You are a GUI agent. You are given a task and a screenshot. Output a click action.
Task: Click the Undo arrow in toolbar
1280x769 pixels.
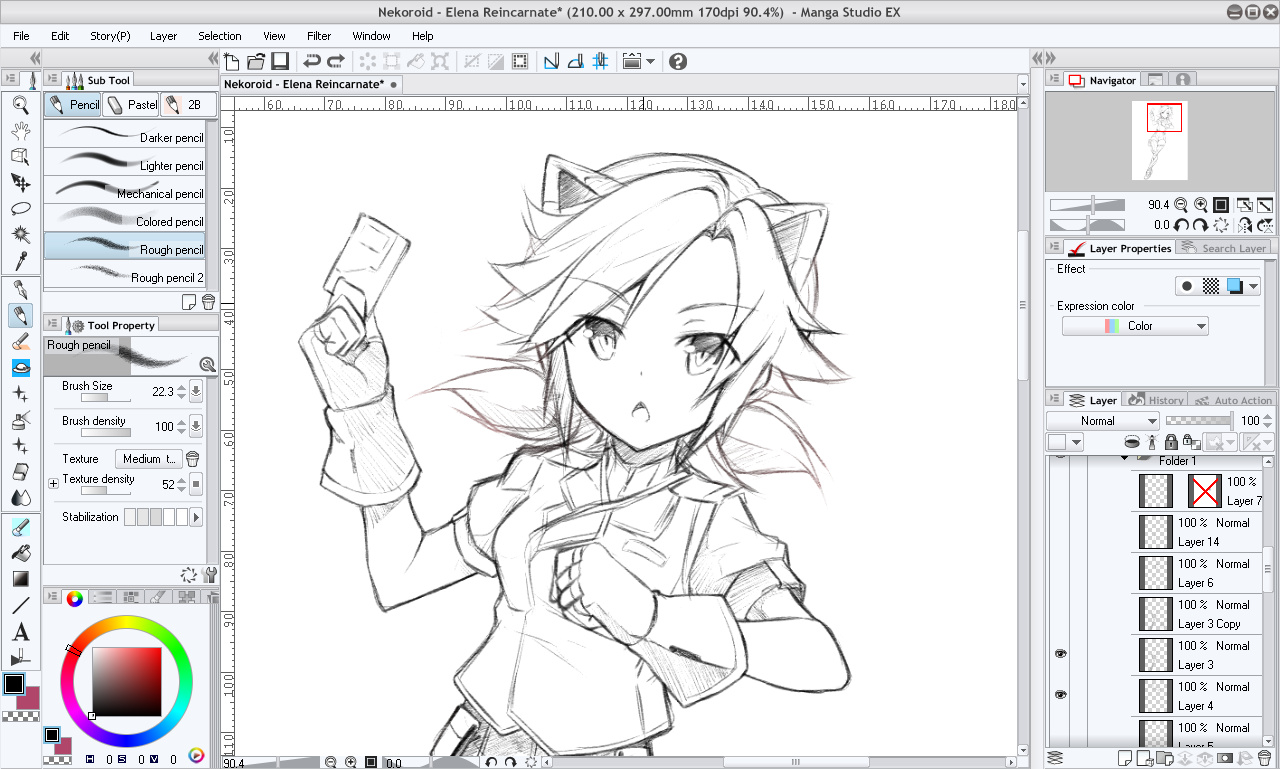tap(312, 61)
